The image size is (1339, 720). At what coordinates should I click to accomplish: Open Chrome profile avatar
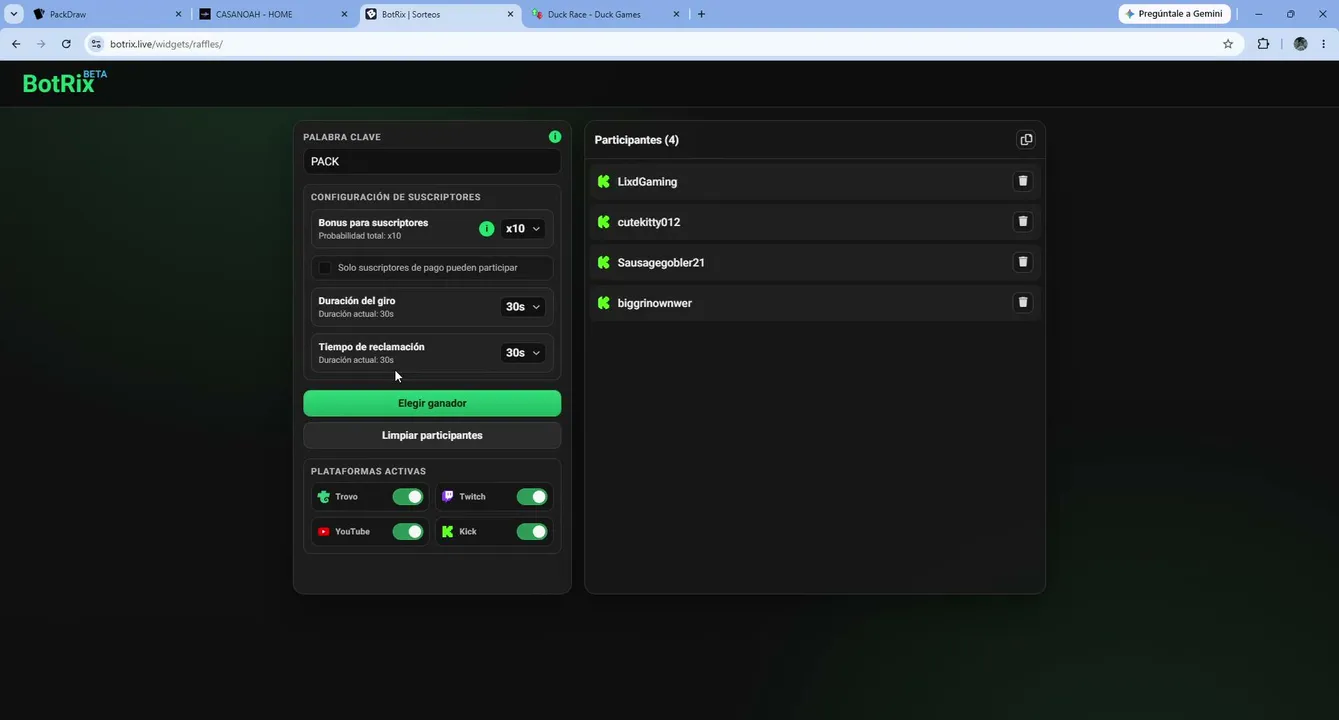pyautogui.click(x=1300, y=44)
